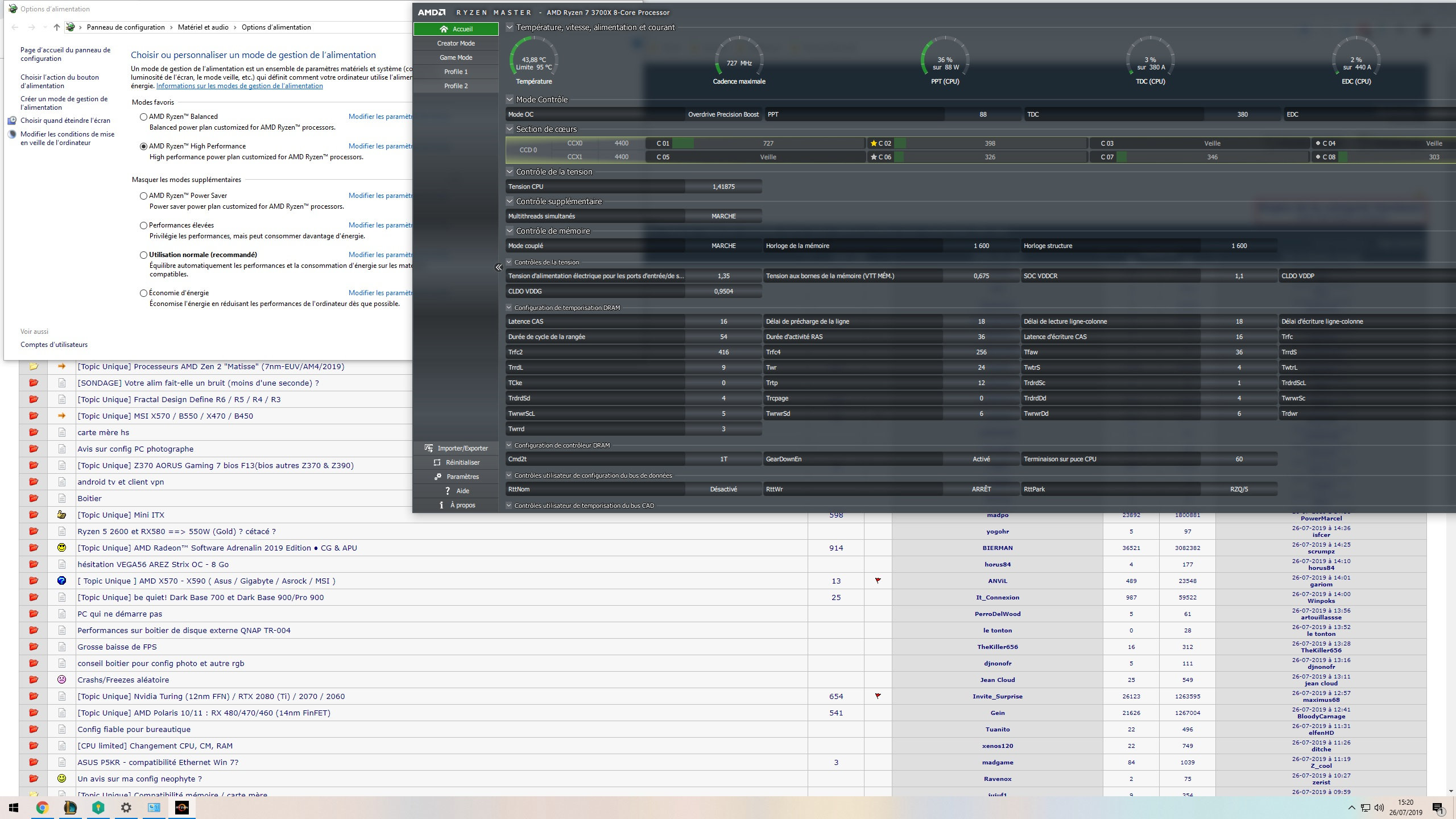
Task: Open Paramètres gears in Ryzen Master sidebar
Action: click(438, 477)
